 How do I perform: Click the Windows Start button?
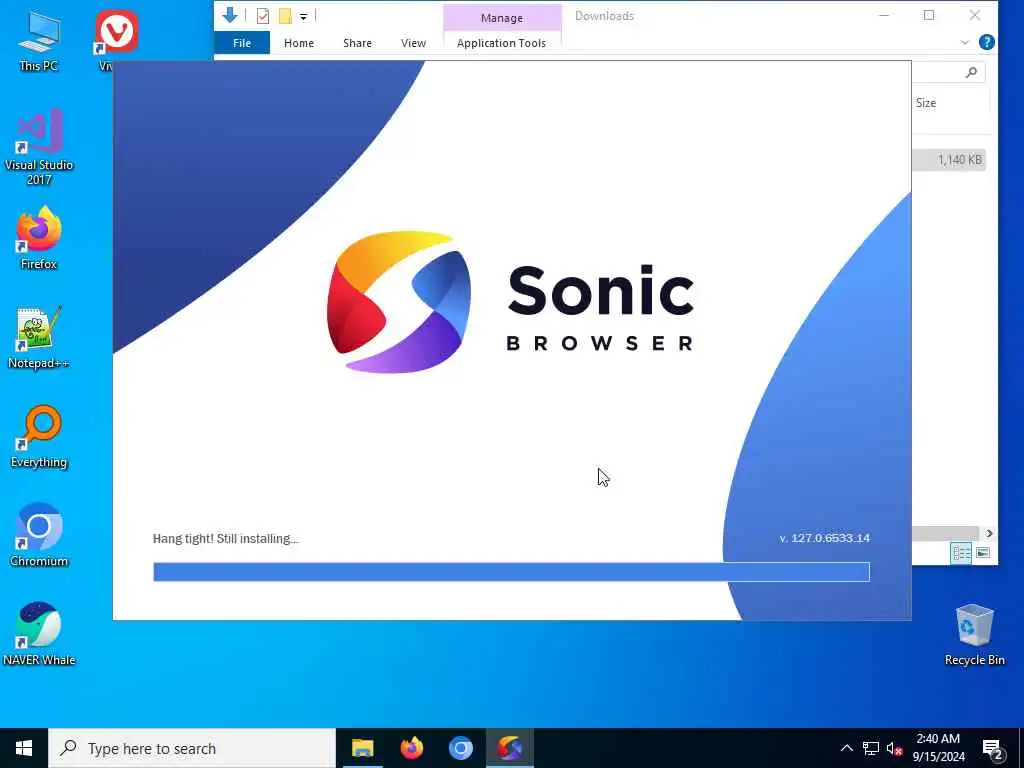(24, 748)
